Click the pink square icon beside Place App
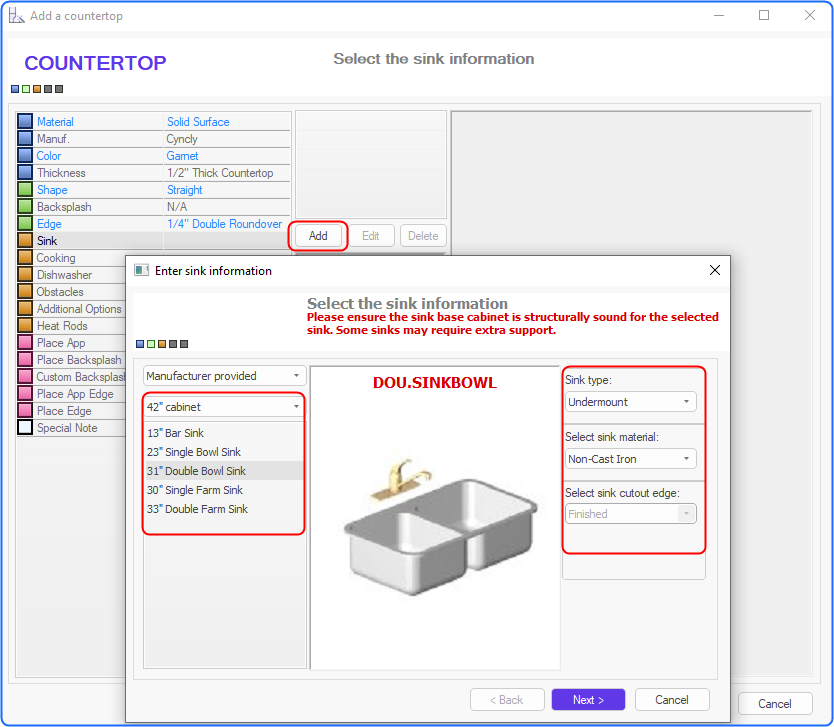834x727 pixels. pyautogui.click(x=25, y=342)
